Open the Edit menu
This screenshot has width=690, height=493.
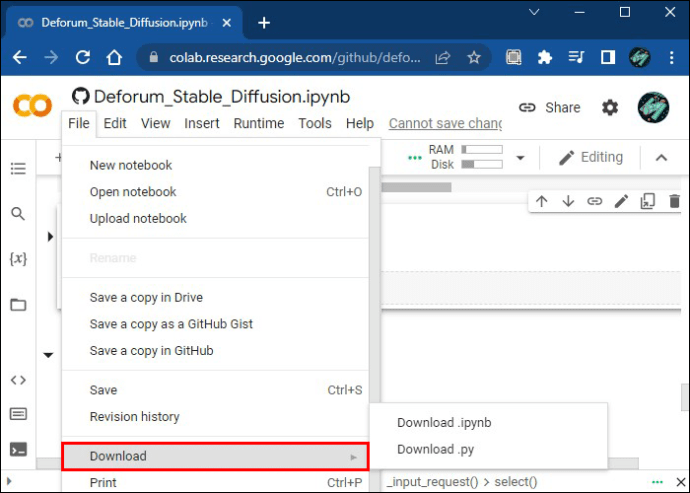[115, 123]
